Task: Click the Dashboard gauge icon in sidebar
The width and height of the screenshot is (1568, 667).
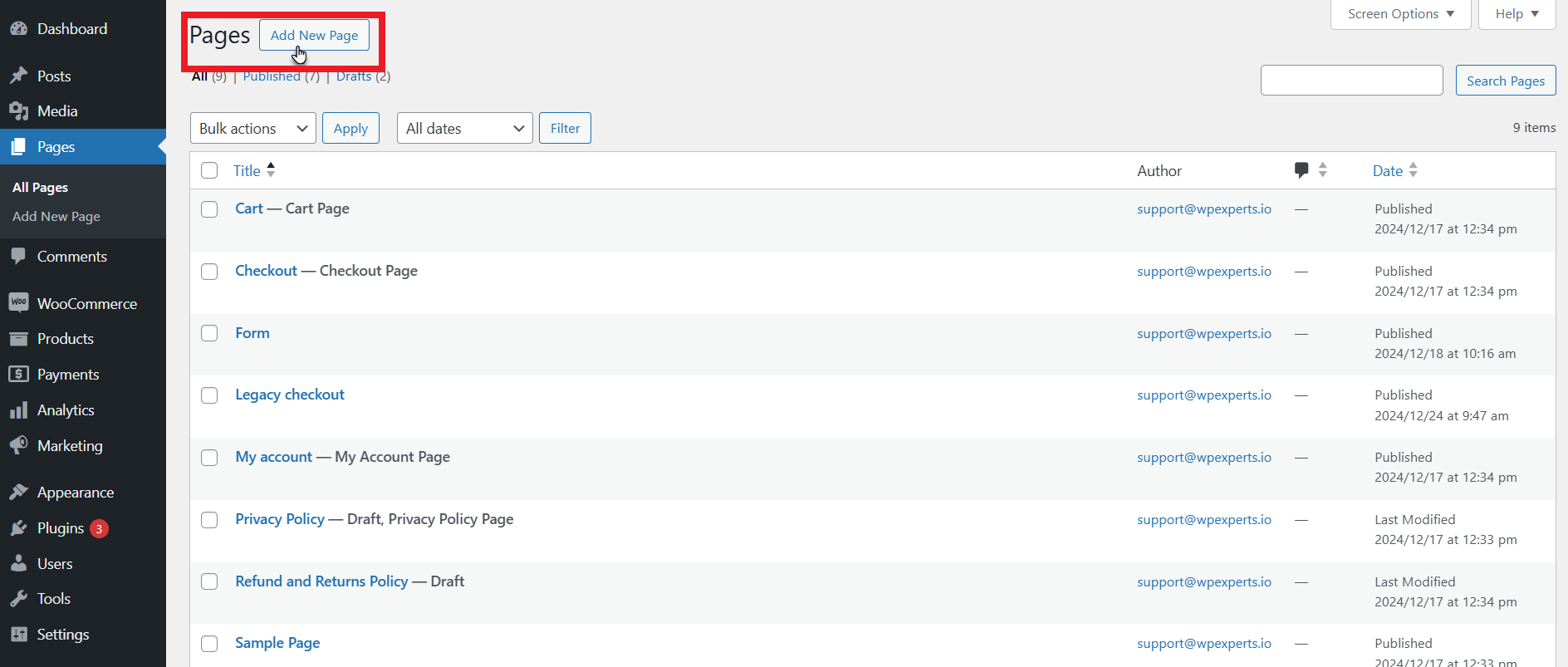Action: (18, 29)
